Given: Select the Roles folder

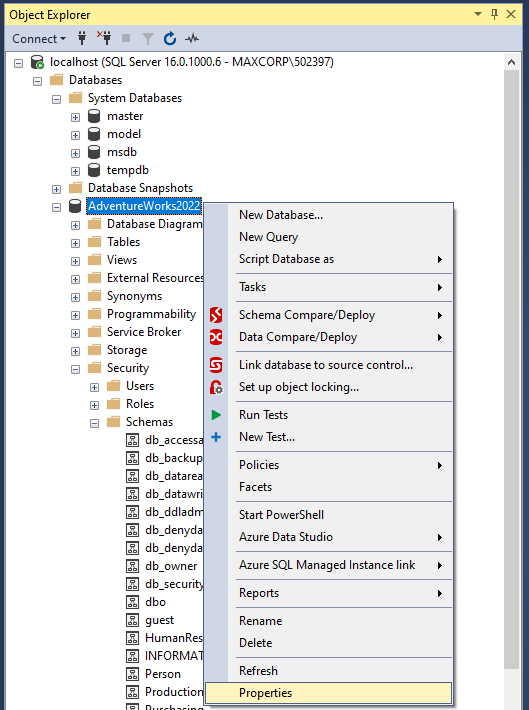Looking at the screenshot, I should click(x=140, y=404).
